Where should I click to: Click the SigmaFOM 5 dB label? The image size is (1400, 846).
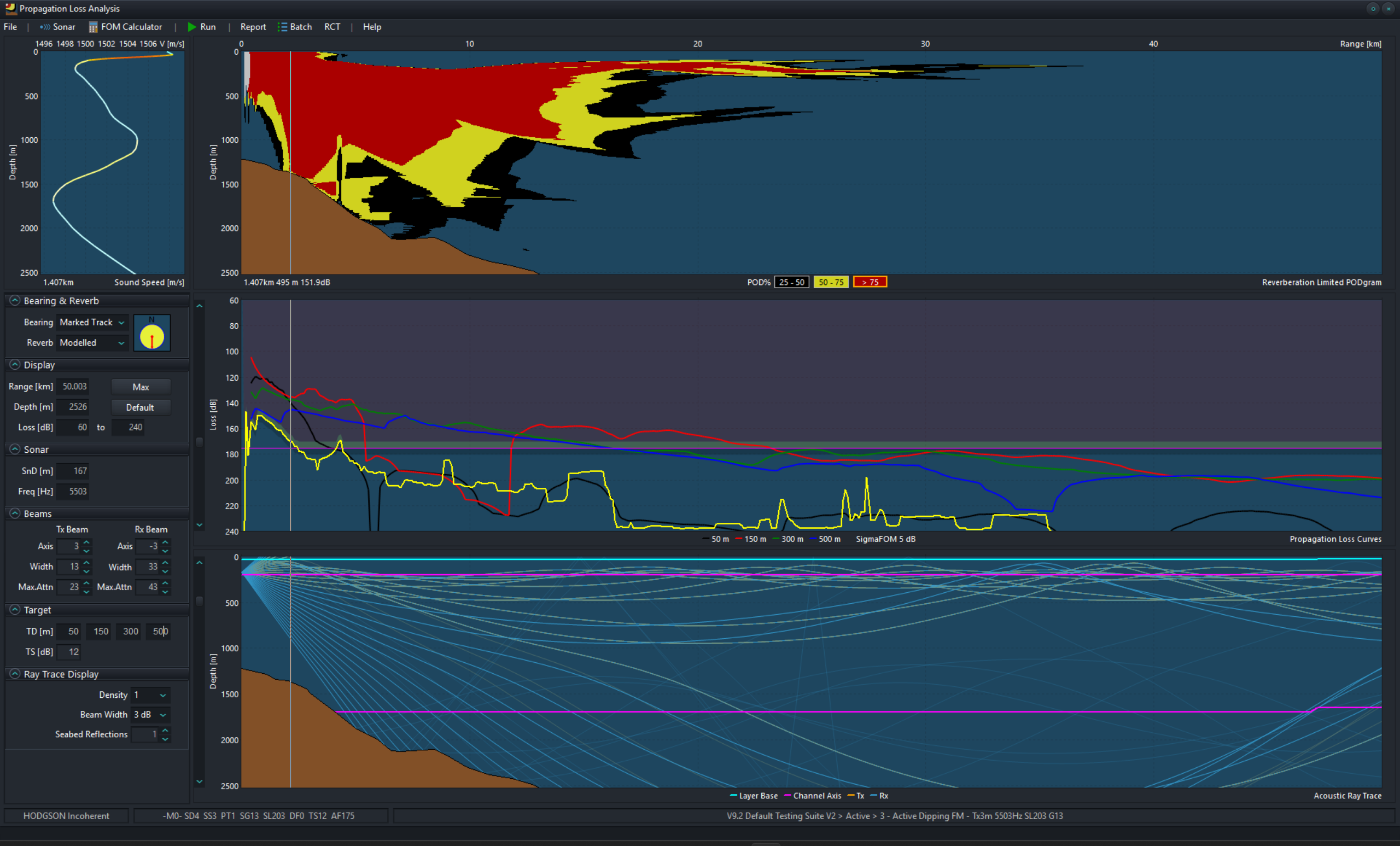pyautogui.click(x=886, y=539)
